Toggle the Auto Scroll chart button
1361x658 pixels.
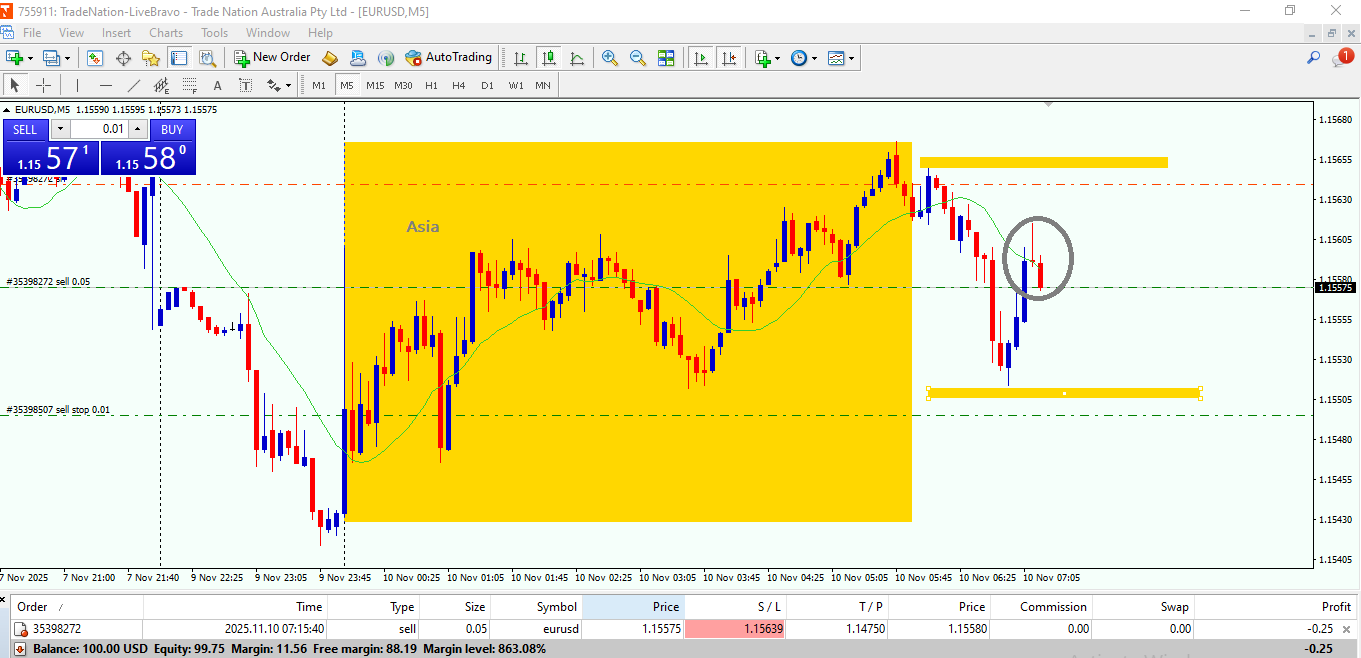point(701,58)
